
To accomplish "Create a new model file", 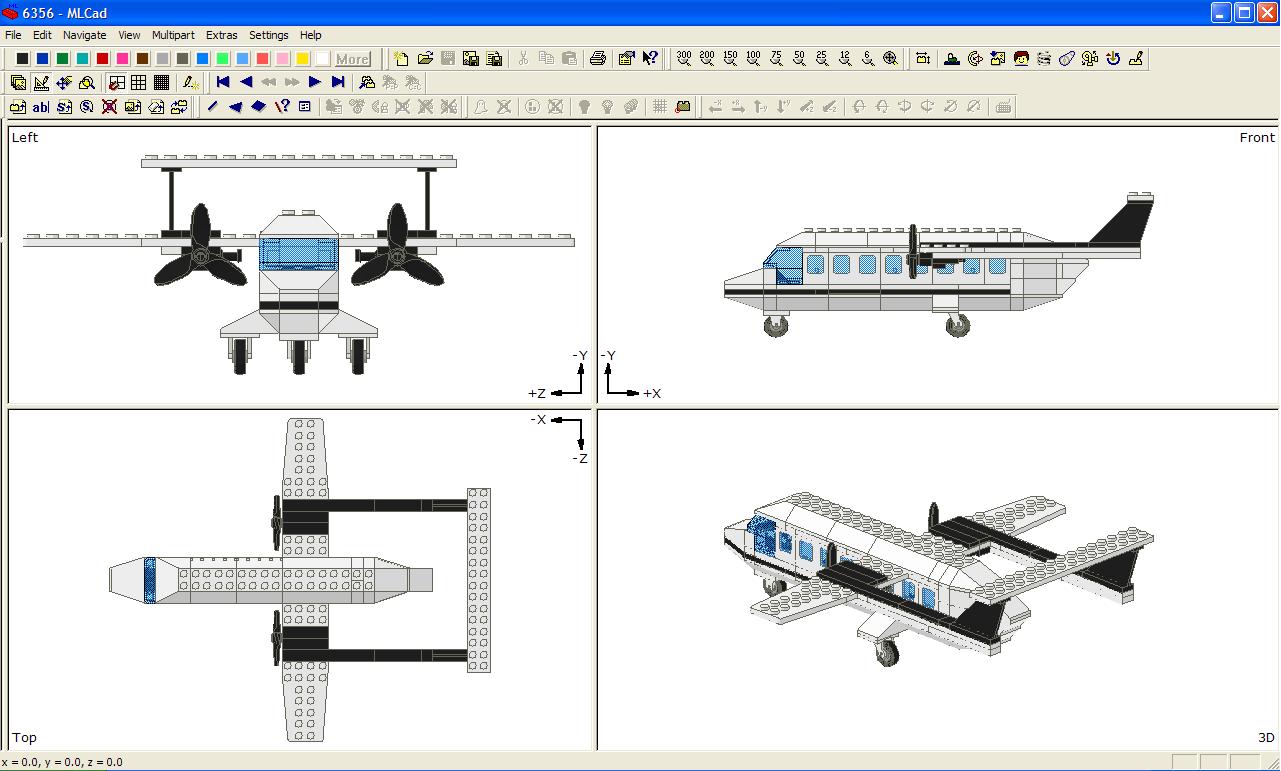I will pos(402,59).
